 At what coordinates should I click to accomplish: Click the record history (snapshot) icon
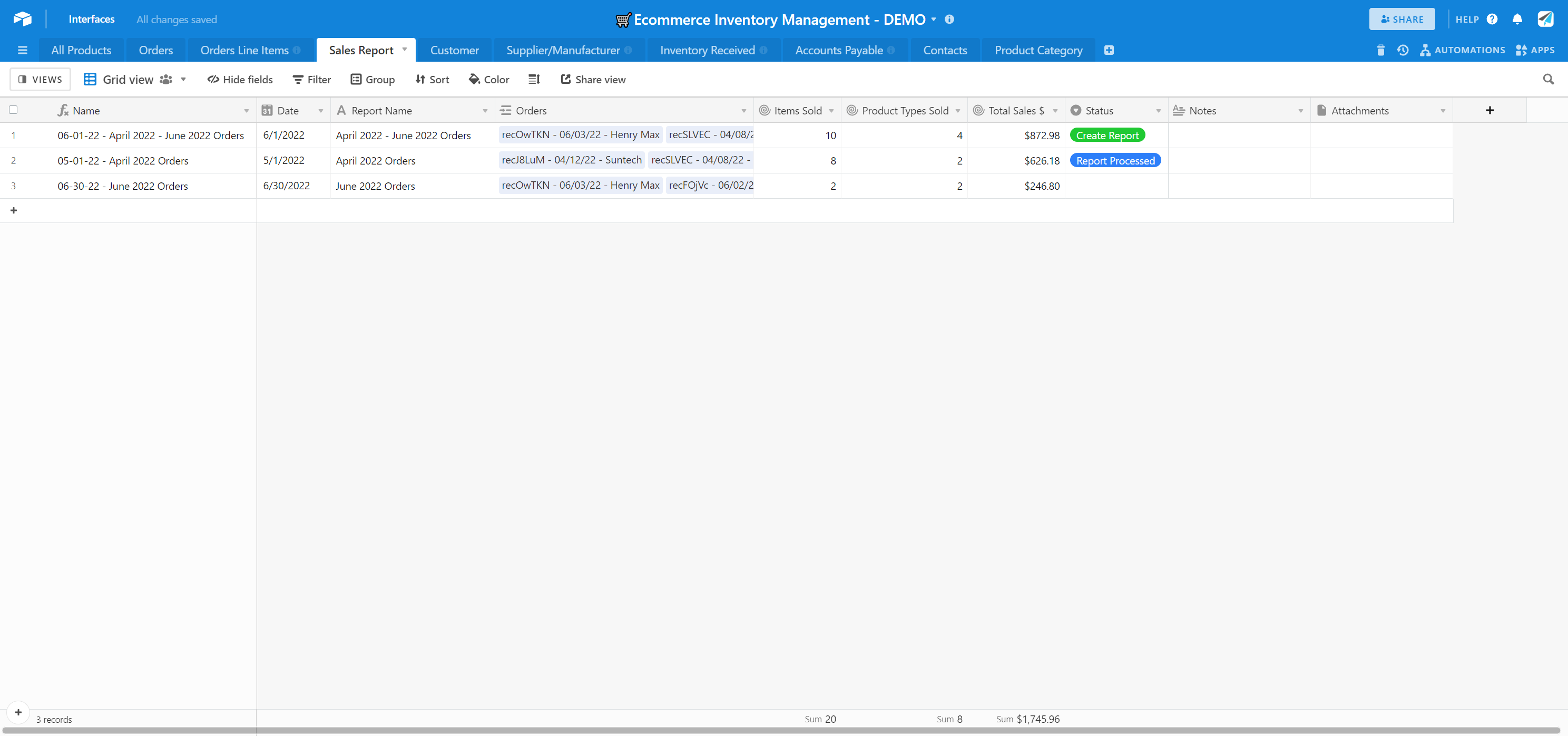1403,51
